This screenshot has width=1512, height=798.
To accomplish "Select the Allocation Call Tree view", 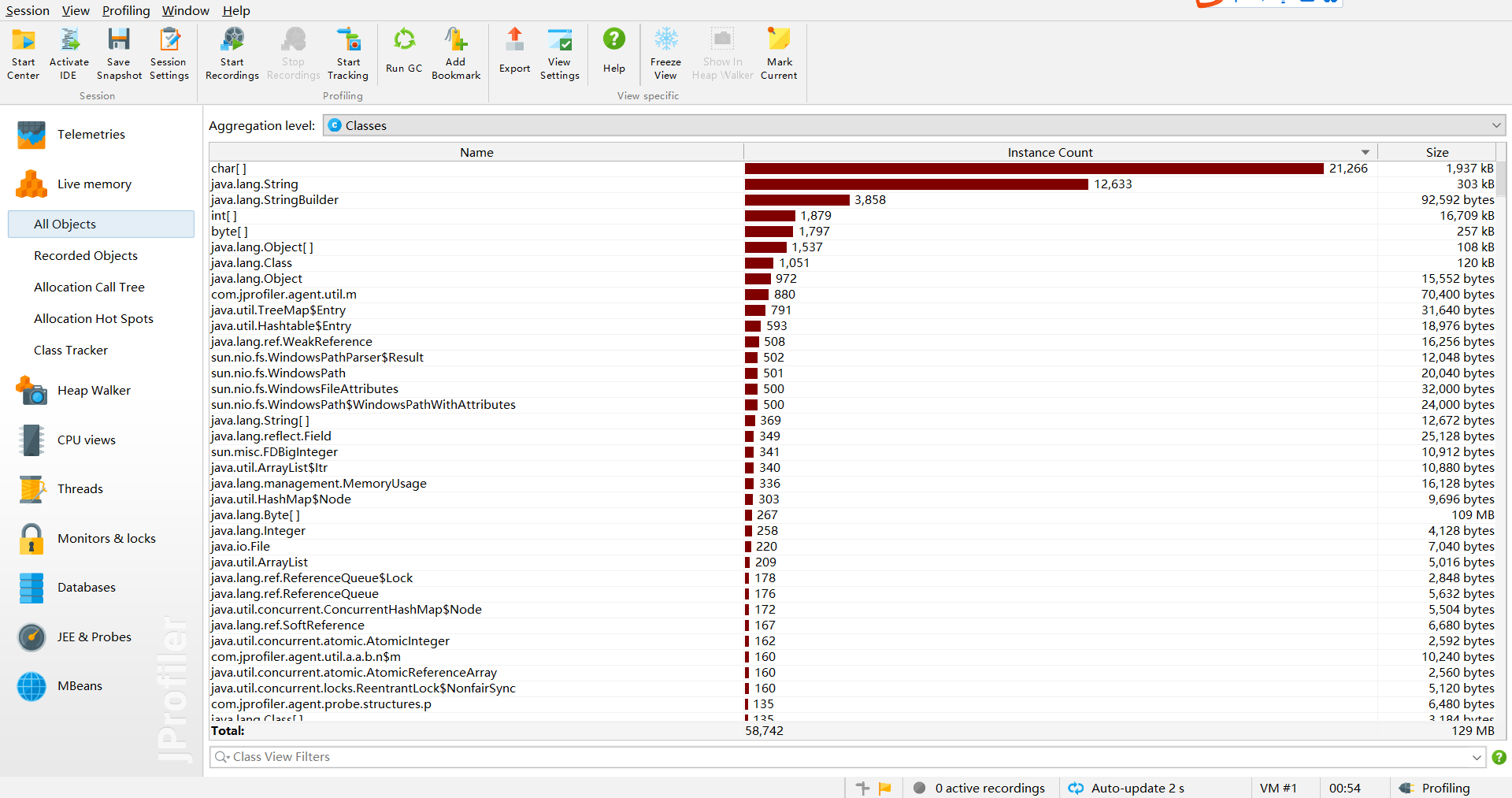I will click(x=89, y=288).
